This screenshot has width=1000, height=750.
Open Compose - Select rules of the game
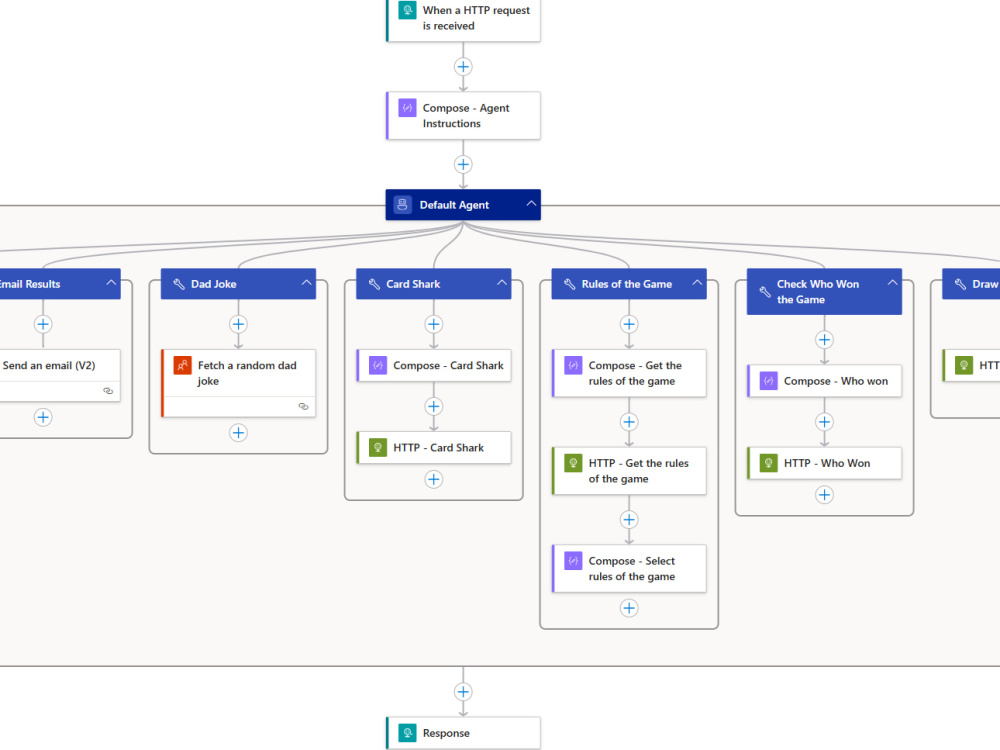(x=629, y=568)
